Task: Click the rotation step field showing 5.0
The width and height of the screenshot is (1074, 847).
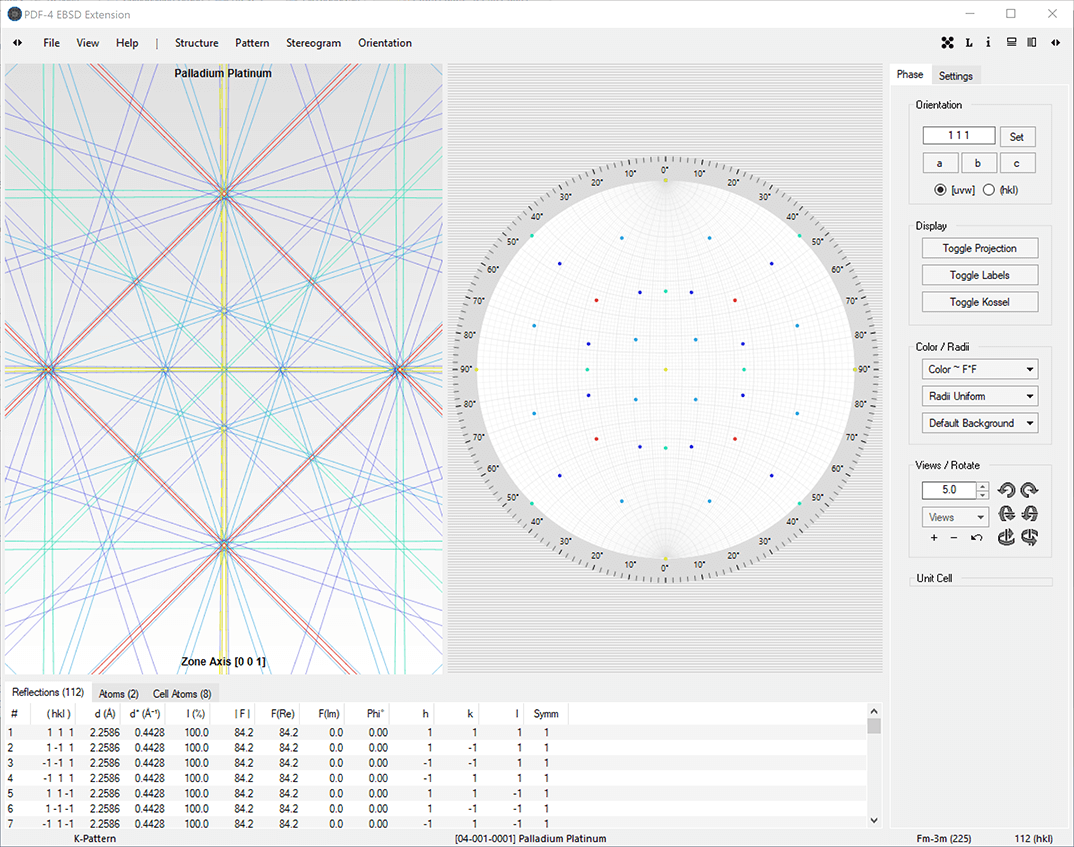Action: [949, 490]
